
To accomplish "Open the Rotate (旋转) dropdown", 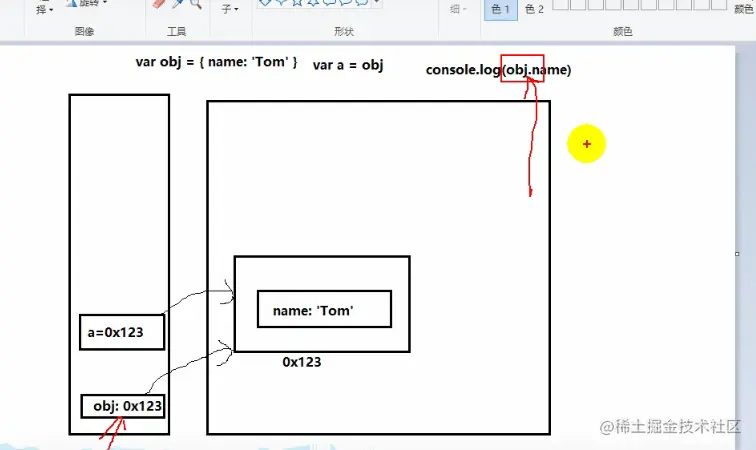I will click(x=88, y=3).
